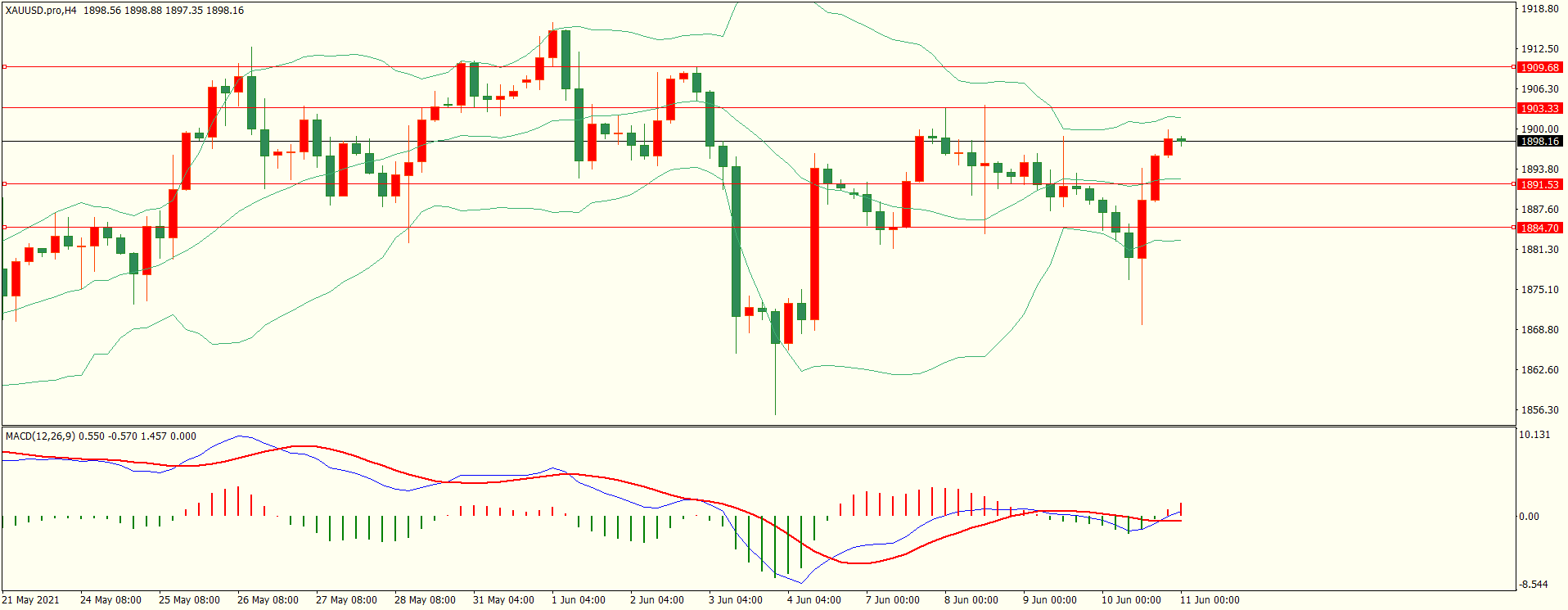Viewport: 1568px width, 610px height.
Task: Click the -8.544 MACD scale value
Action: [x=1534, y=585]
